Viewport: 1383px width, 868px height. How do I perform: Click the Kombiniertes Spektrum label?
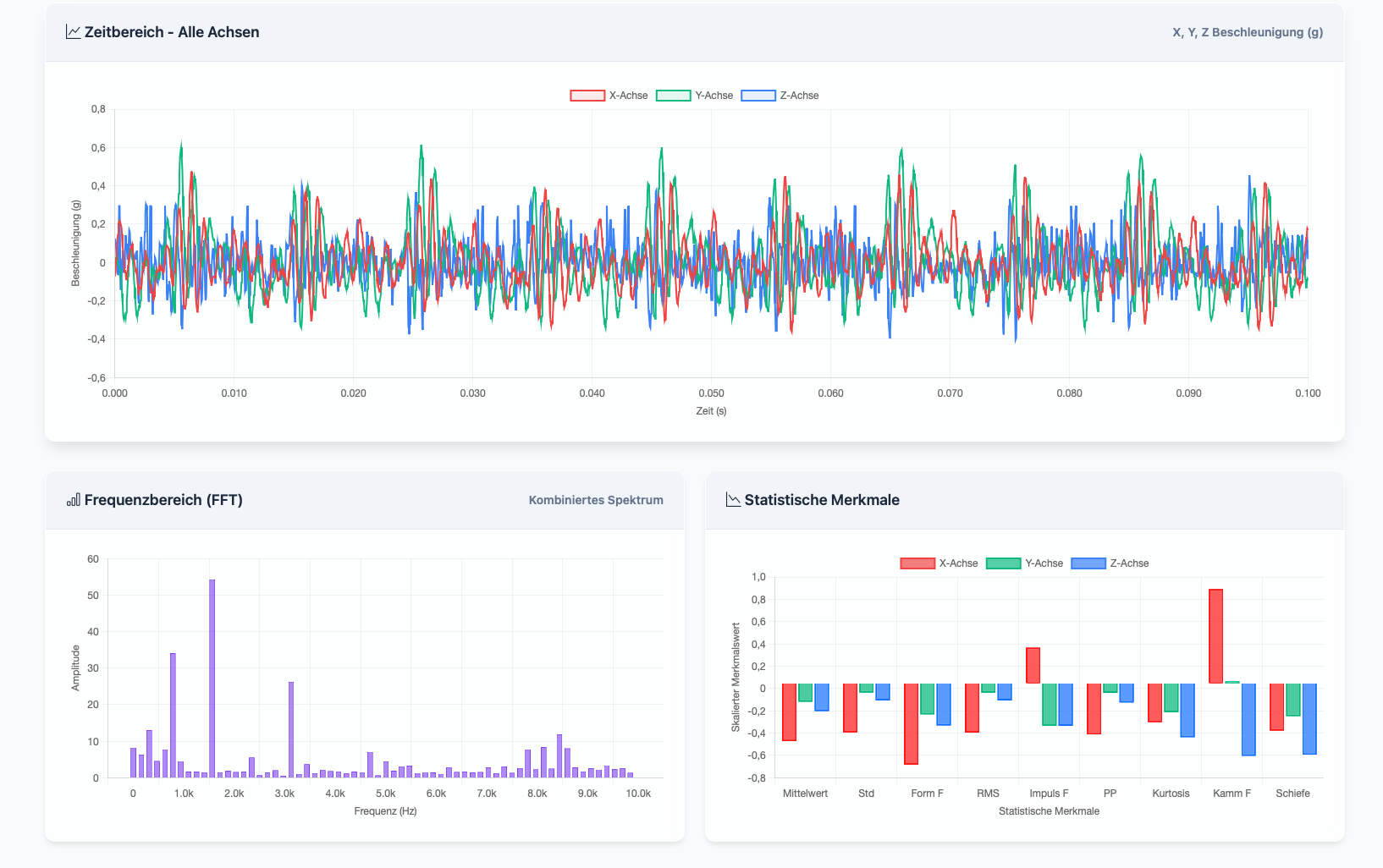click(x=596, y=500)
